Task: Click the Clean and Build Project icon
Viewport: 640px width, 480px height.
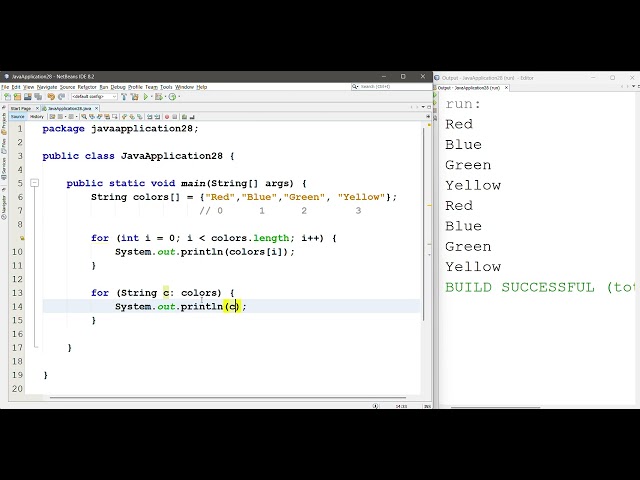Action: [135, 97]
